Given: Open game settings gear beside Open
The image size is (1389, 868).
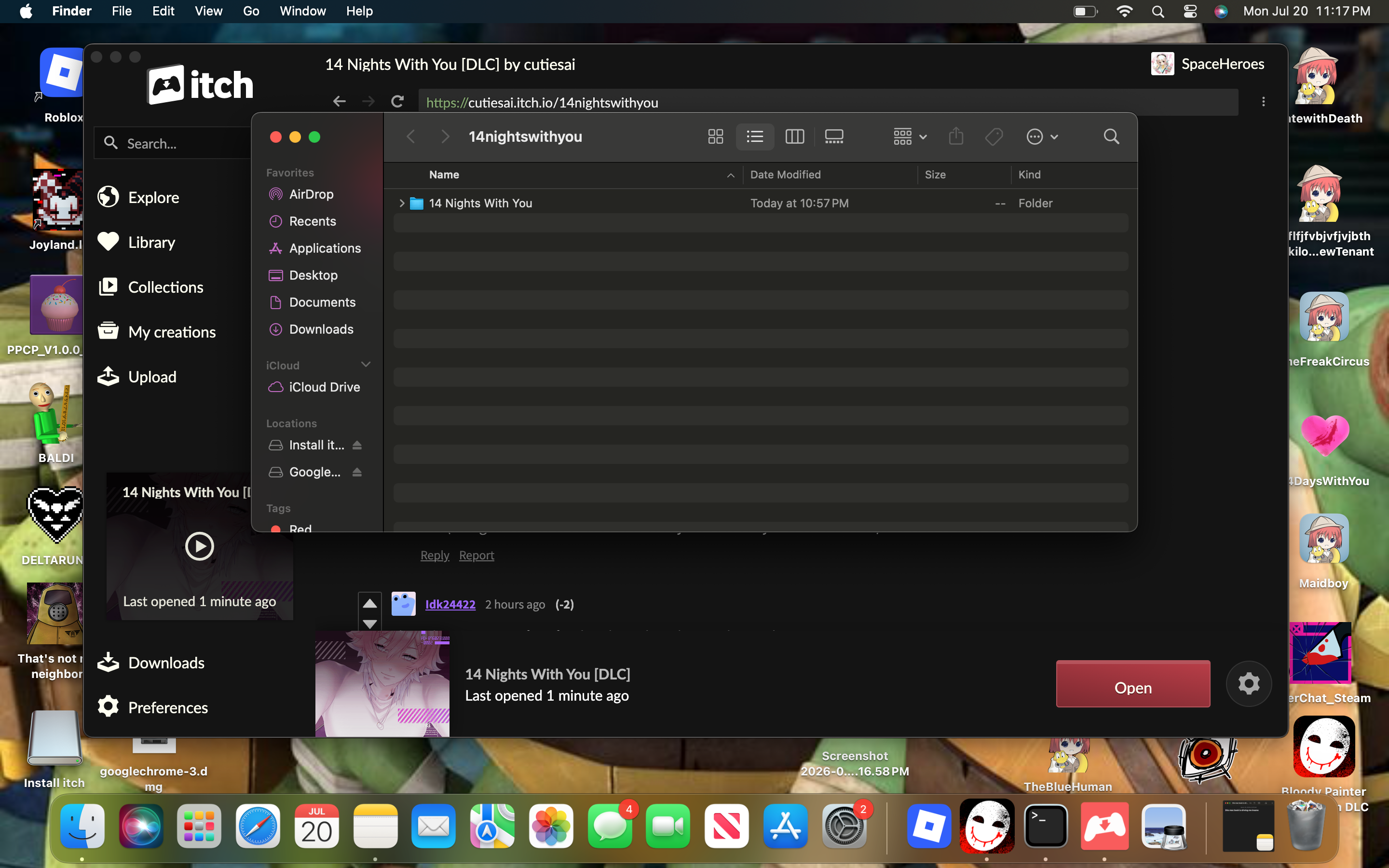Looking at the screenshot, I should 1248,683.
